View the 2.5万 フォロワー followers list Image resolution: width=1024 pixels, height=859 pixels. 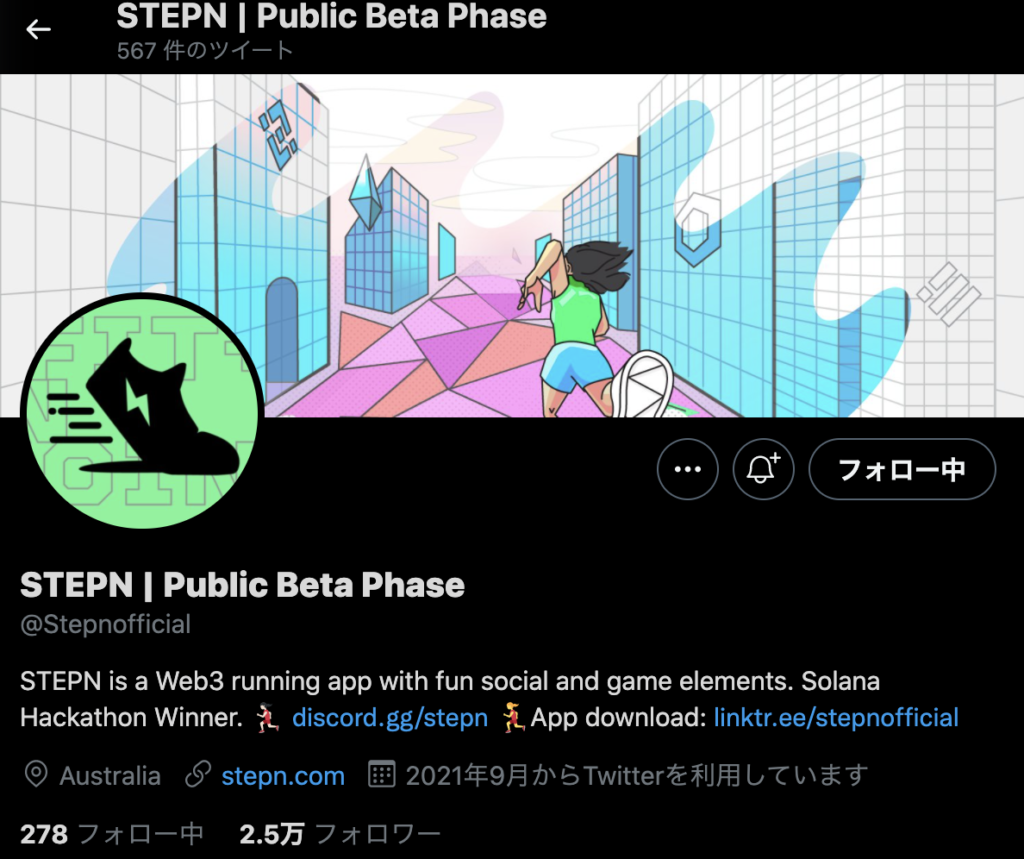pyautogui.click(x=340, y=834)
